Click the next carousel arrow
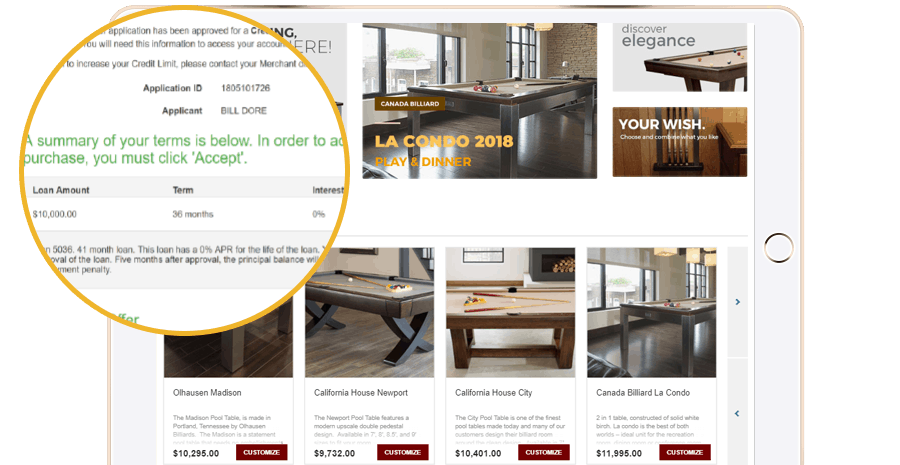This screenshot has width=900, height=465. (738, 302)
